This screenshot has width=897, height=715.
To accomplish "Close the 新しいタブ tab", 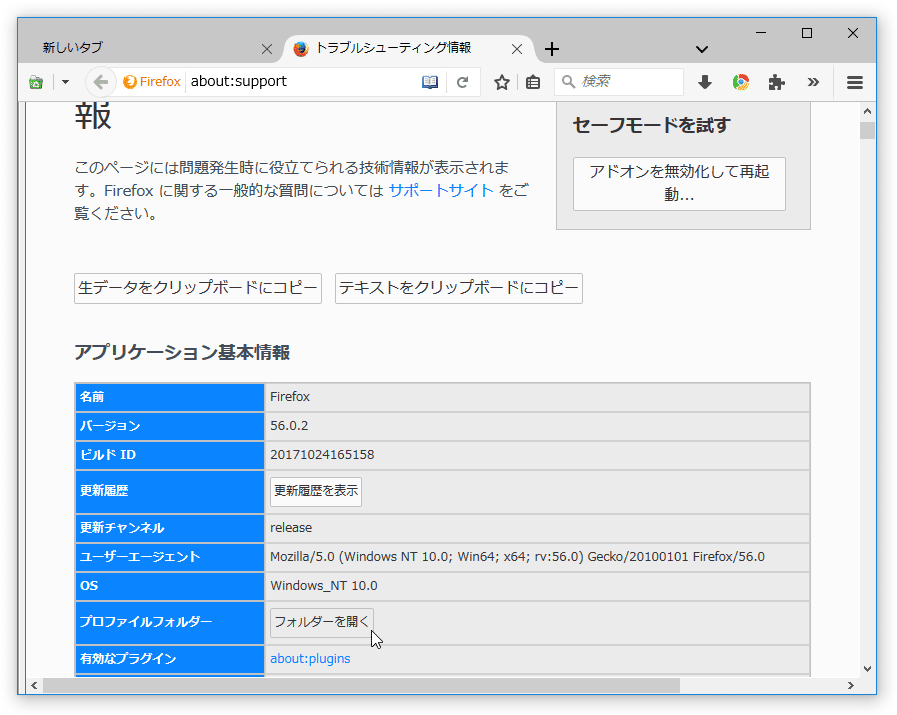I will tap(267, 49).
